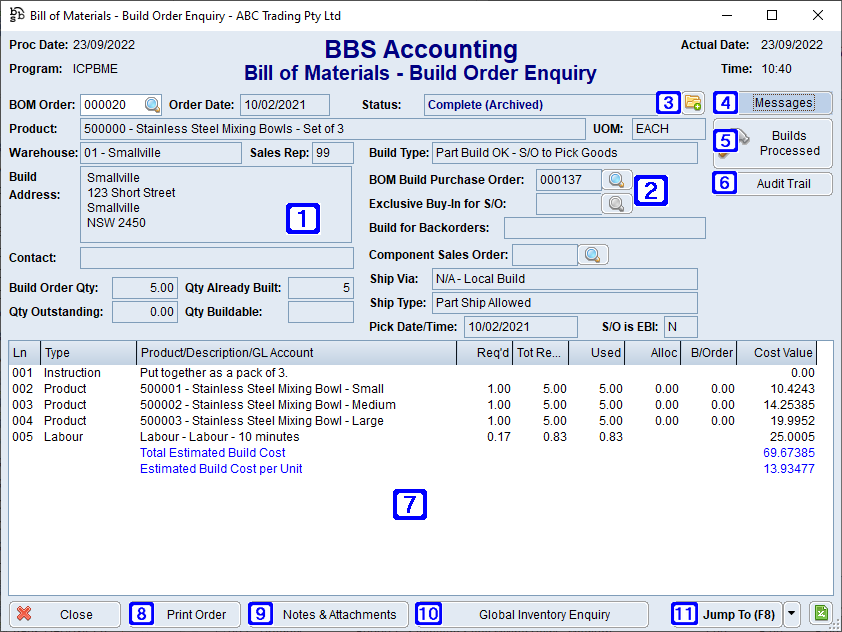
Task: Click the Component Sales Order search icon
Action: pos(594,254)
